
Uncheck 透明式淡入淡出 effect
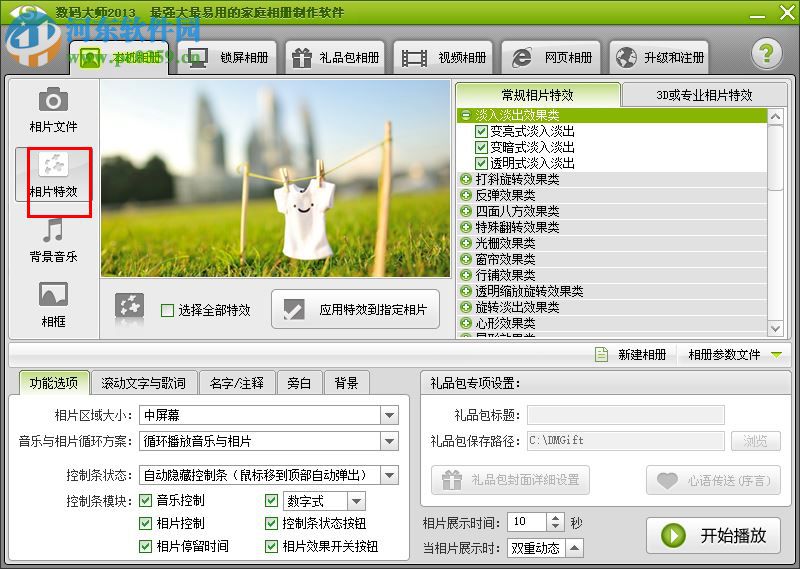pyautogui.click(x=481, y=163)
